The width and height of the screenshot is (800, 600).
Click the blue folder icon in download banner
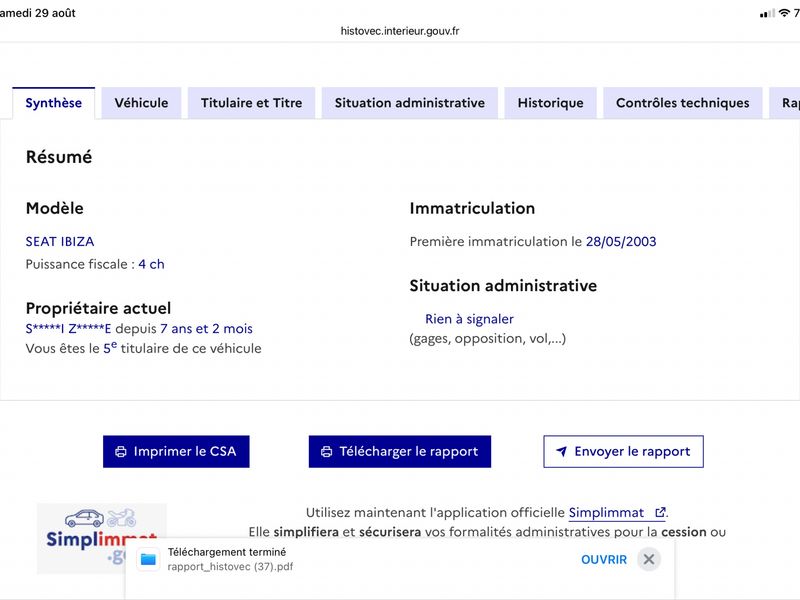pyautogui.click(x=148, y=560)
